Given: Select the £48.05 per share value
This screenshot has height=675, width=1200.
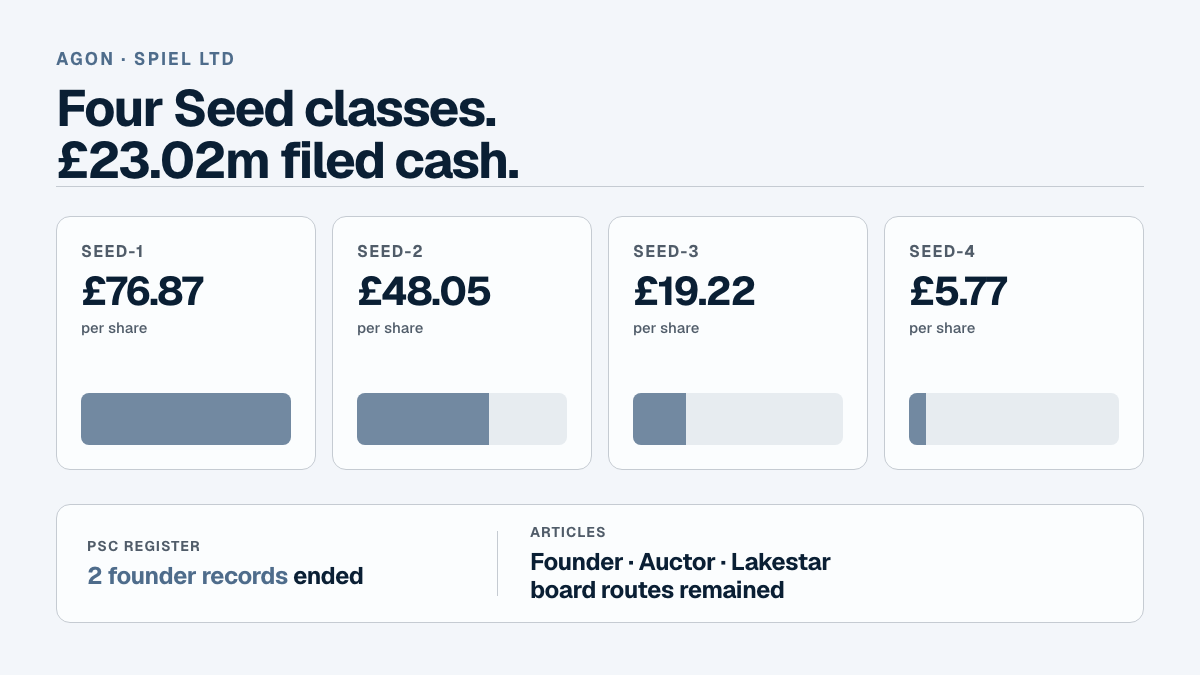Looking at the screenshot, I should point(424,291).
